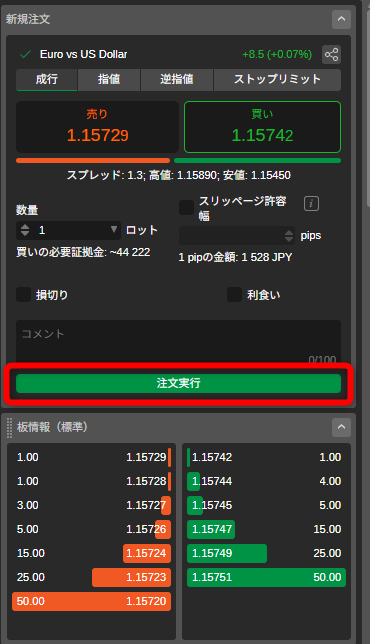Select bid price 1.15726 in order book
Screen dimensions: 370x644
pos(146,529)
